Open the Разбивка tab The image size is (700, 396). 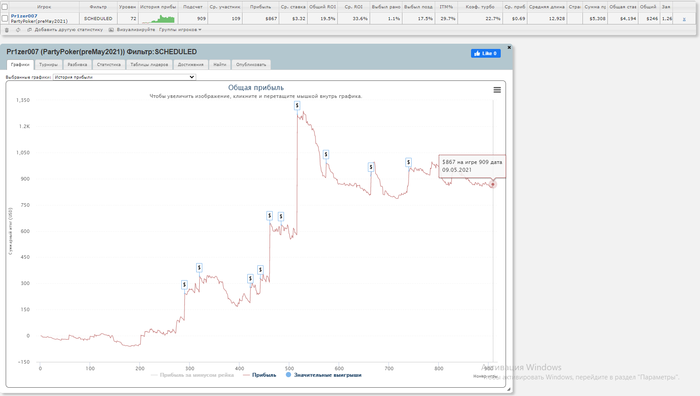coord(77,65)
